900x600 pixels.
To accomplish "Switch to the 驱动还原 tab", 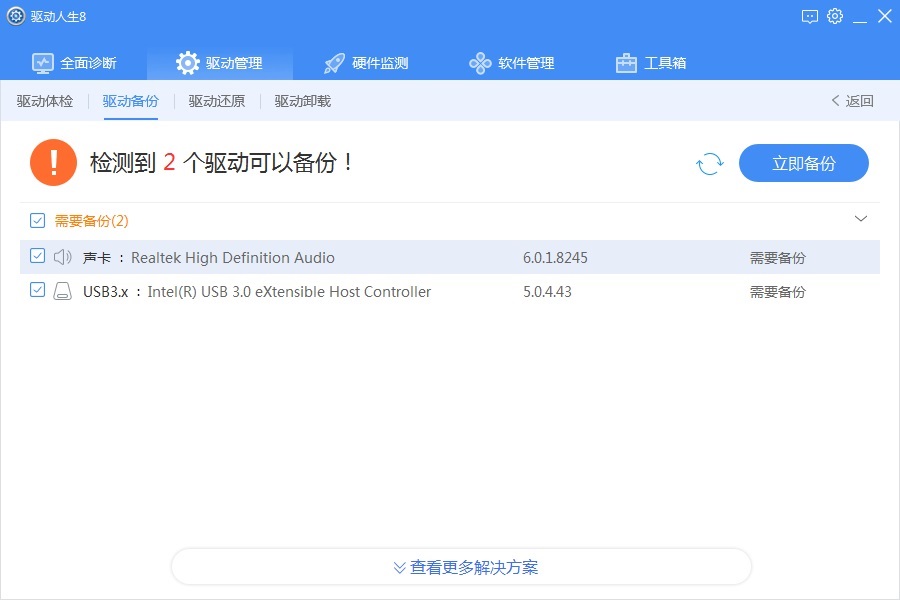I will click(x=216, y=100).
